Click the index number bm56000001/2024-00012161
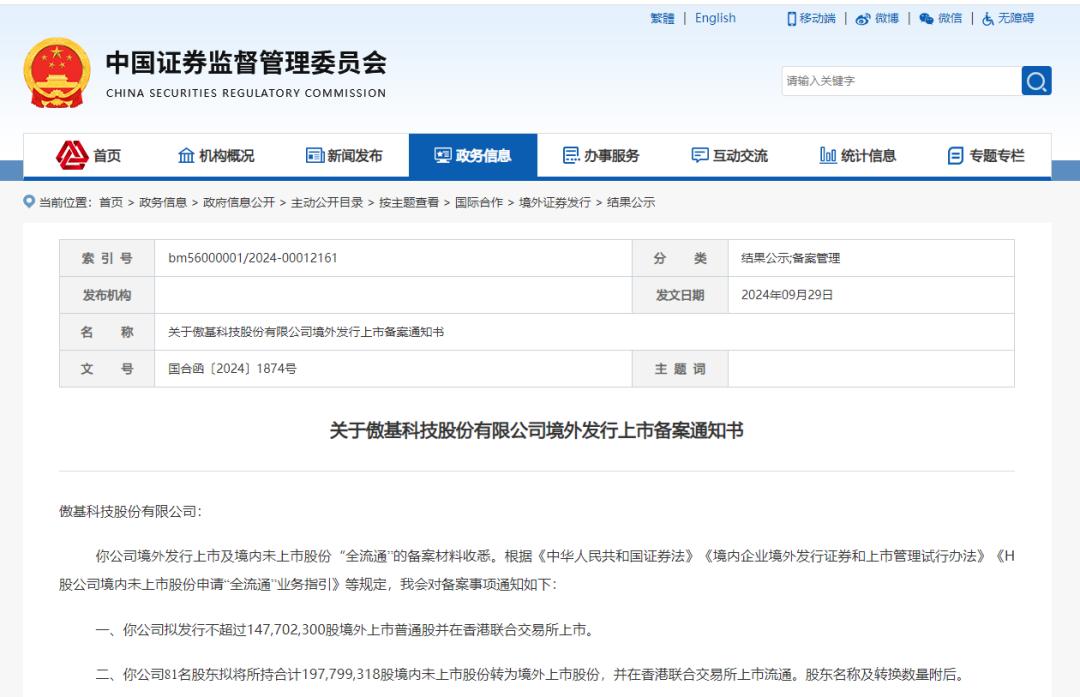 coord(253,258)
